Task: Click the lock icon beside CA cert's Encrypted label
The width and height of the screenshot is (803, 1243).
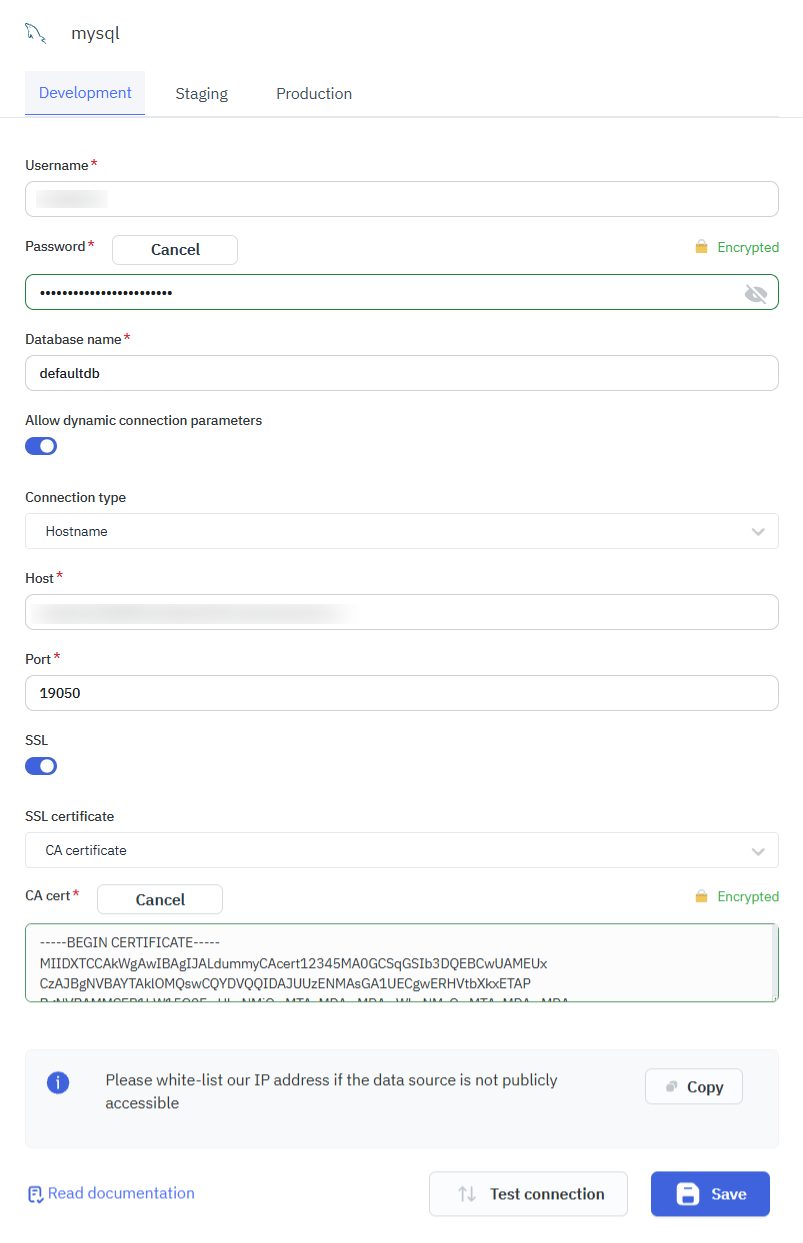Action: point(700,897)
